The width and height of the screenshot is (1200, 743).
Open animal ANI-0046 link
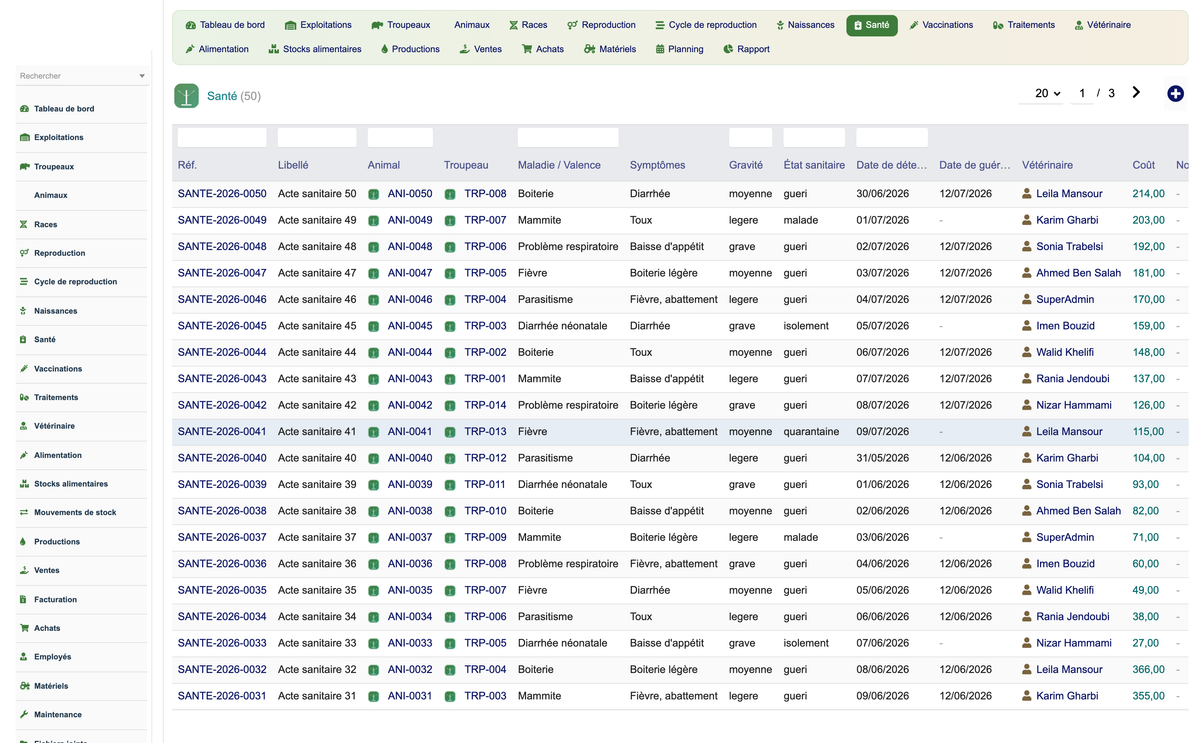410,300
